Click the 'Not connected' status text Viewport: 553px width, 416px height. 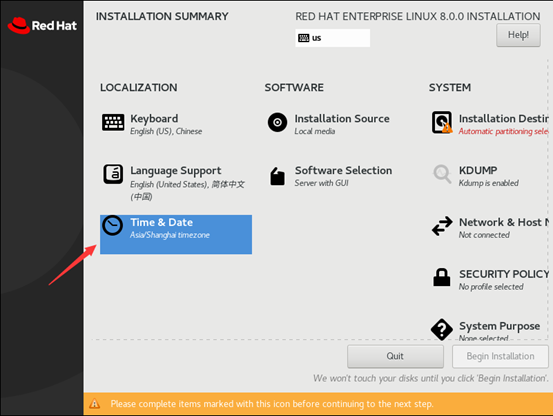pyautogui.click(x=484, y=235)
